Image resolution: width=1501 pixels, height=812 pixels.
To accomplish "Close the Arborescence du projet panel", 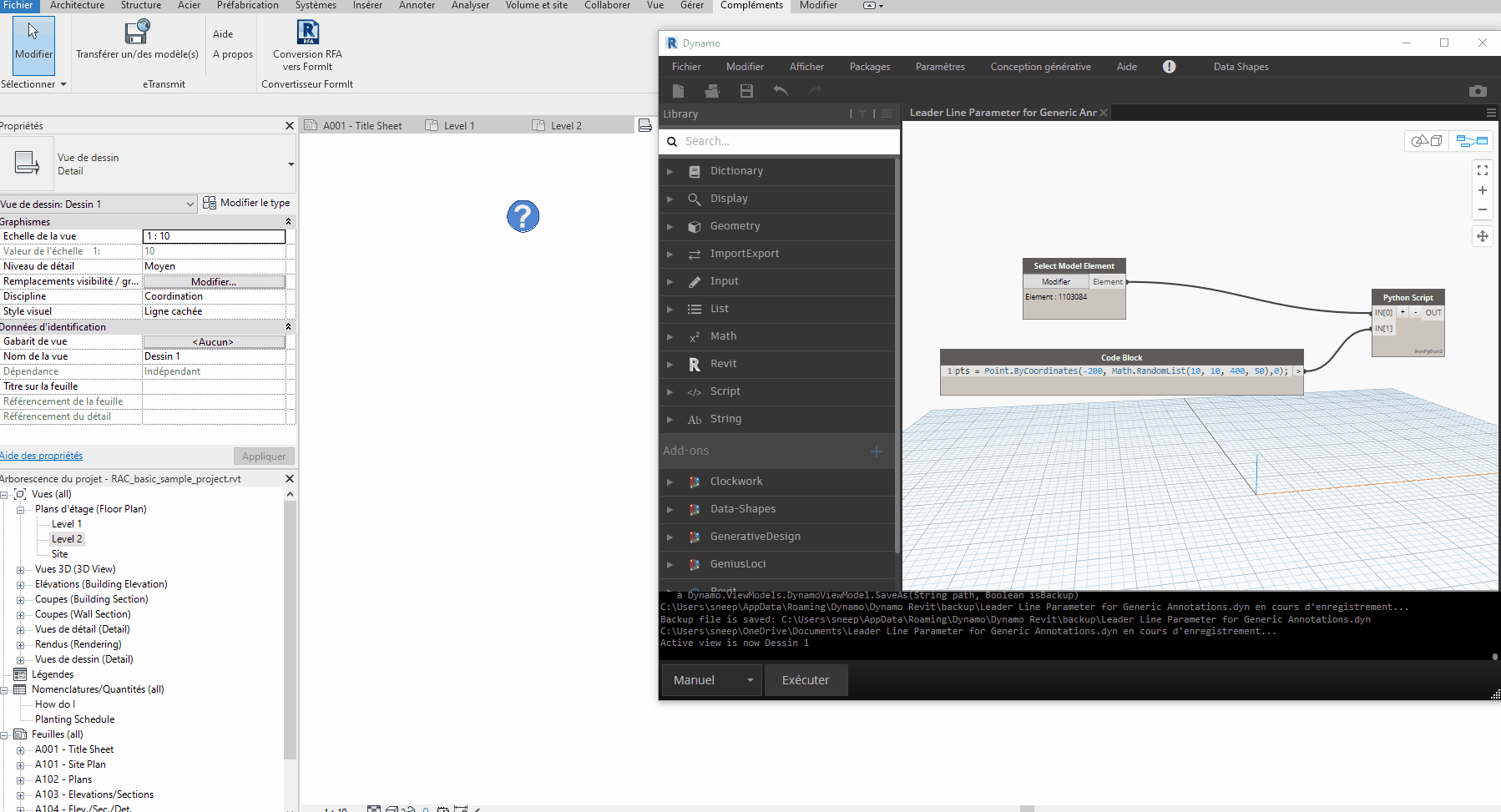I will pyautogui.click(x=290, y=479).
